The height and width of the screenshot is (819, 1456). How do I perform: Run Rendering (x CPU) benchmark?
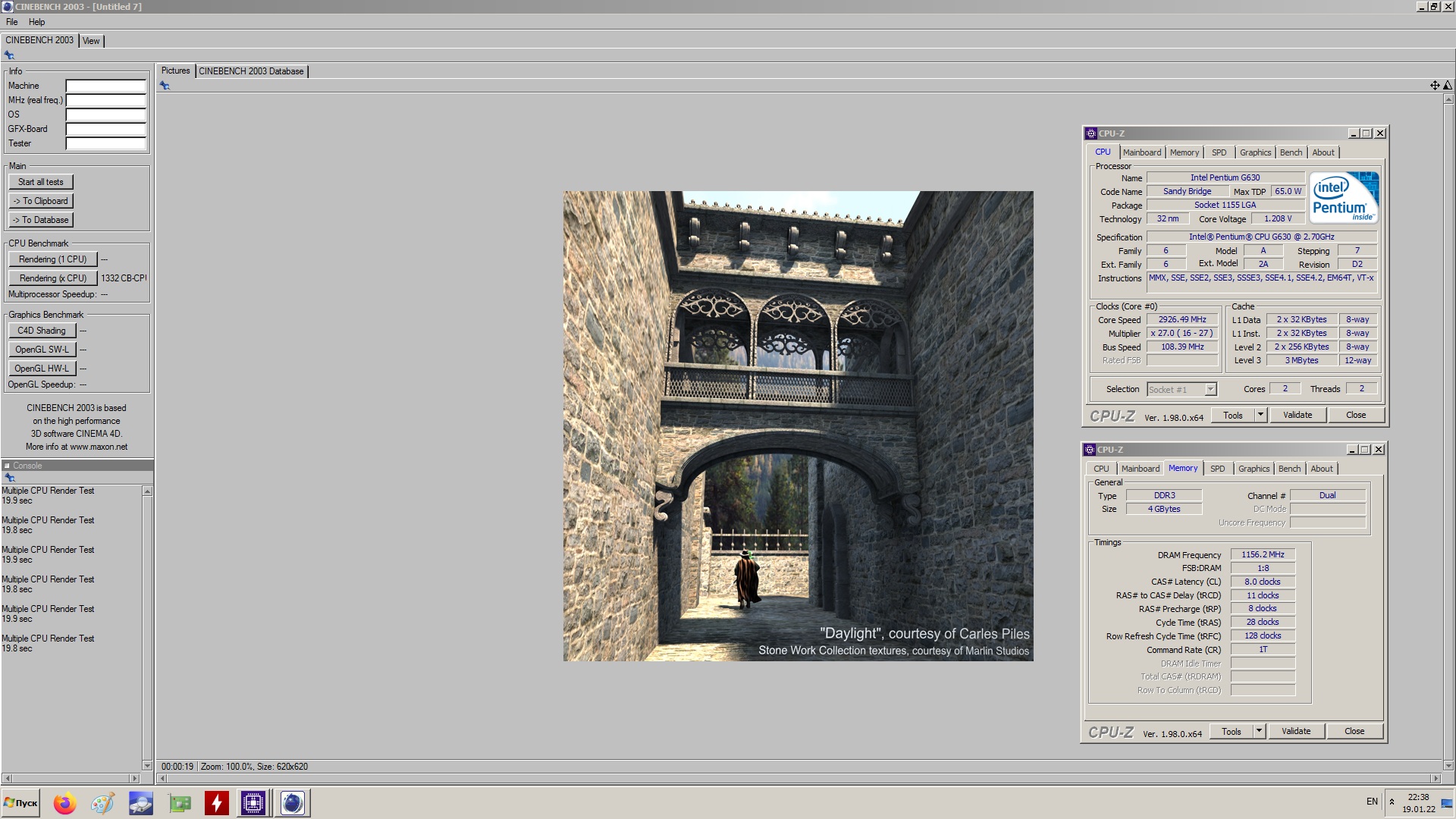pyautogui.click(x=53, y=278)
